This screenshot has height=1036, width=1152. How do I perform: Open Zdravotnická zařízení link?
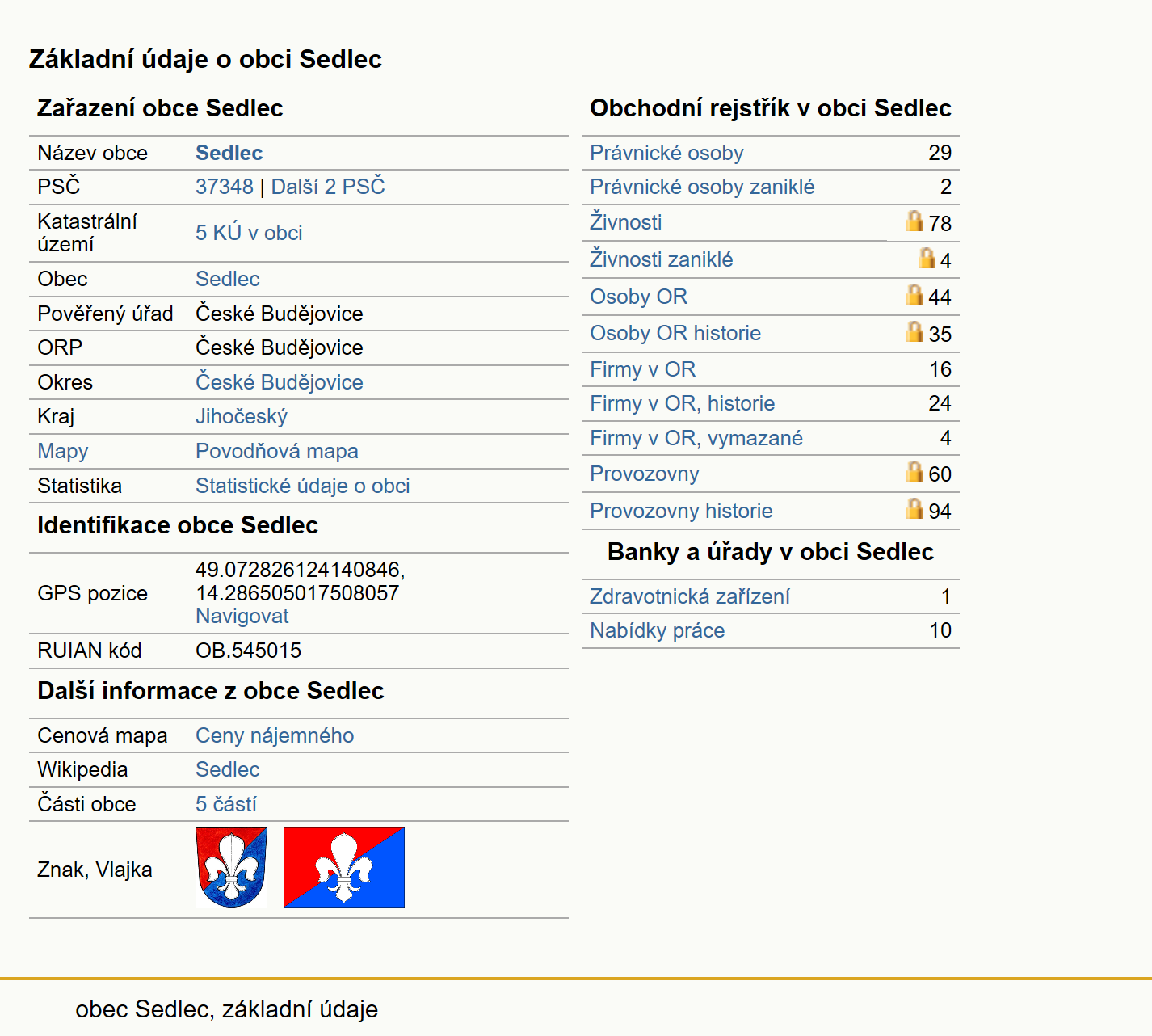(690, 596)
